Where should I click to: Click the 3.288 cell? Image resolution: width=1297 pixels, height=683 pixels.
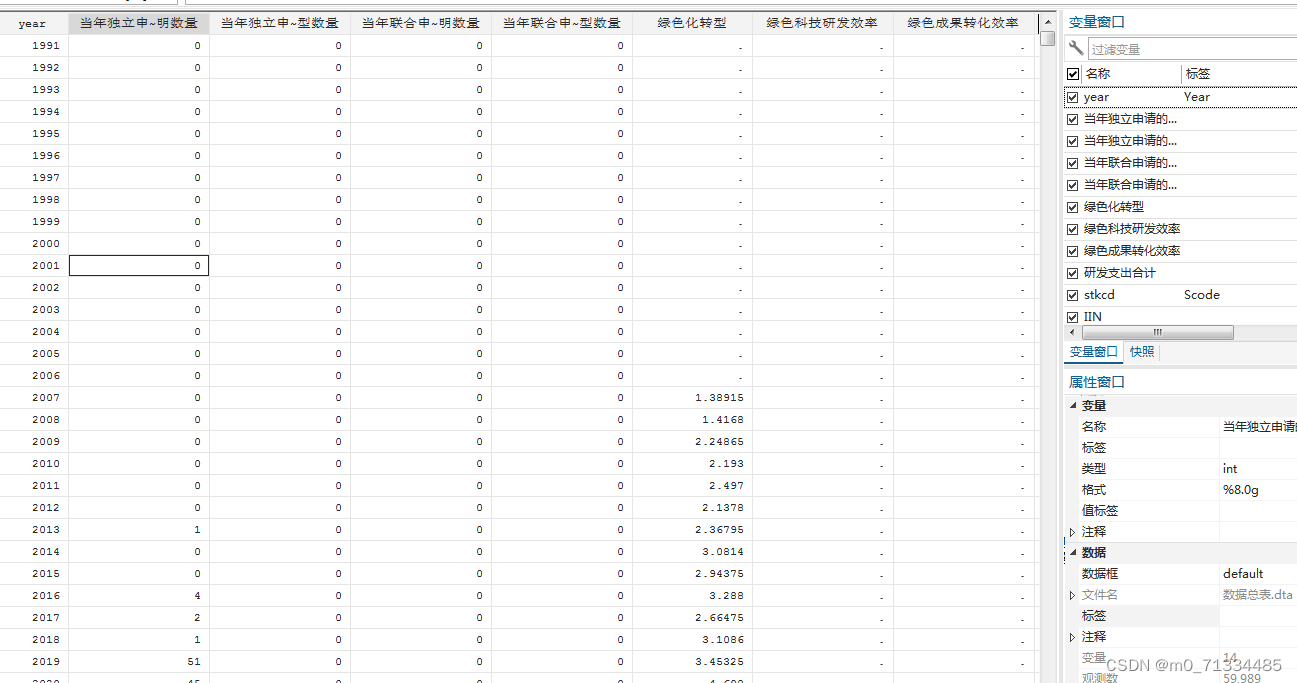tap(692, 595)
